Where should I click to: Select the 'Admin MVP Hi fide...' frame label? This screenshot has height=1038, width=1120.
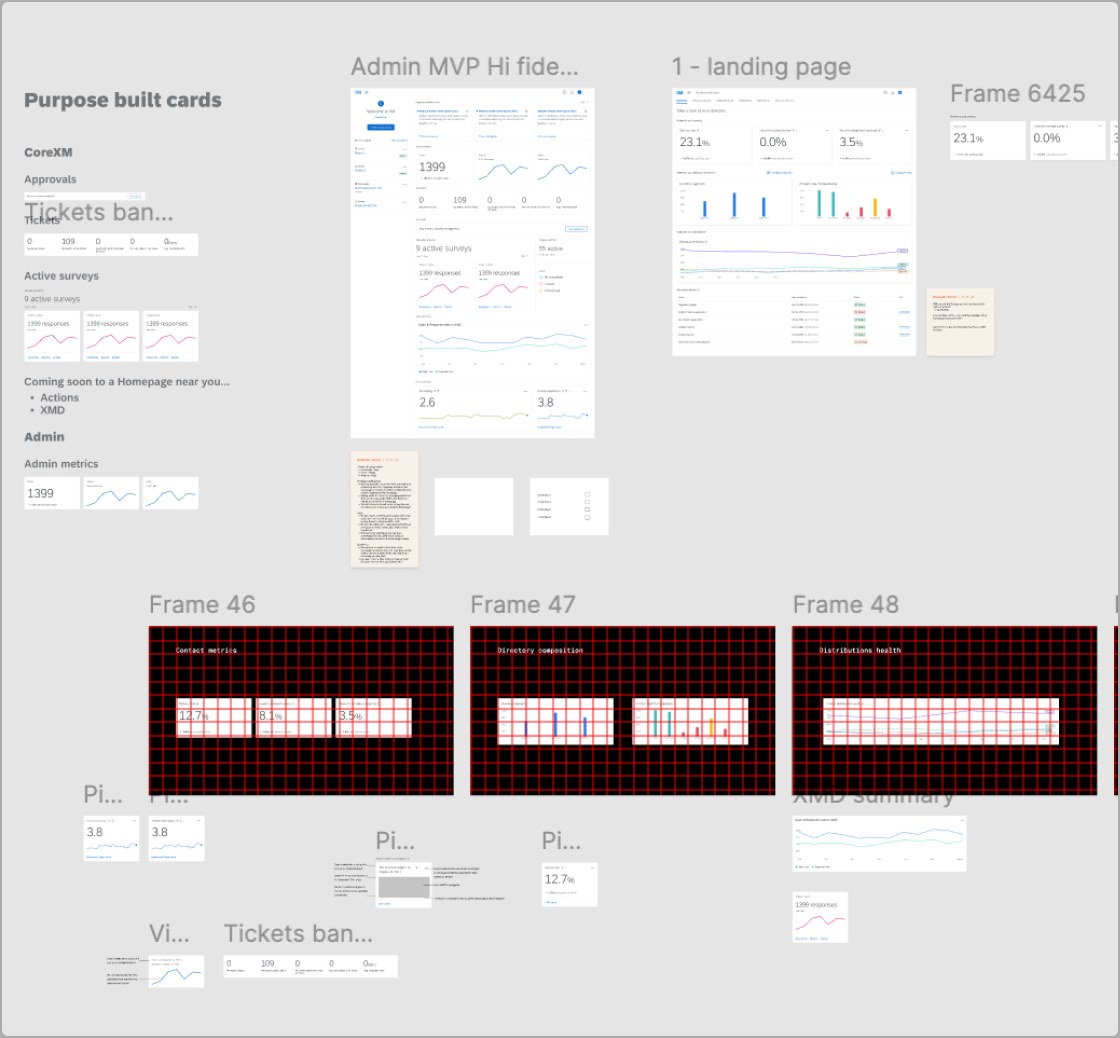pyautogui.click(x=464, y=66)
